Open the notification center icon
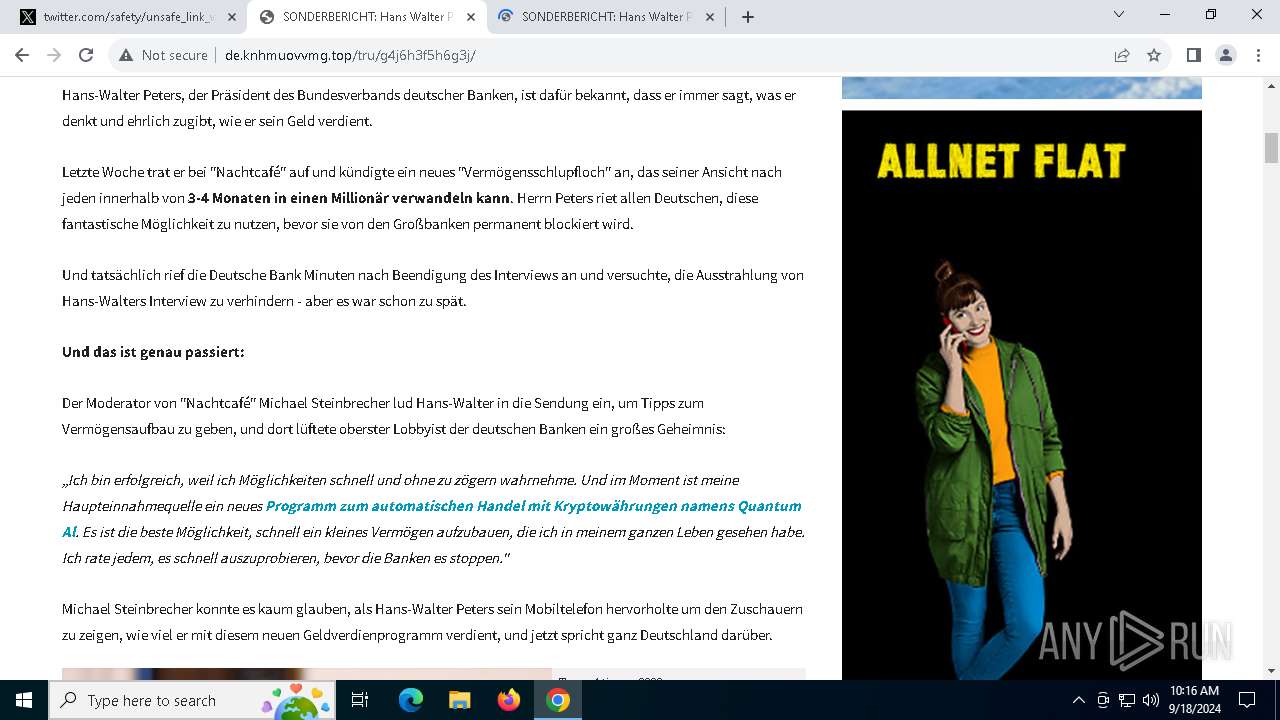Viewport: 1280px width, 720px height. coord(1247,700)
